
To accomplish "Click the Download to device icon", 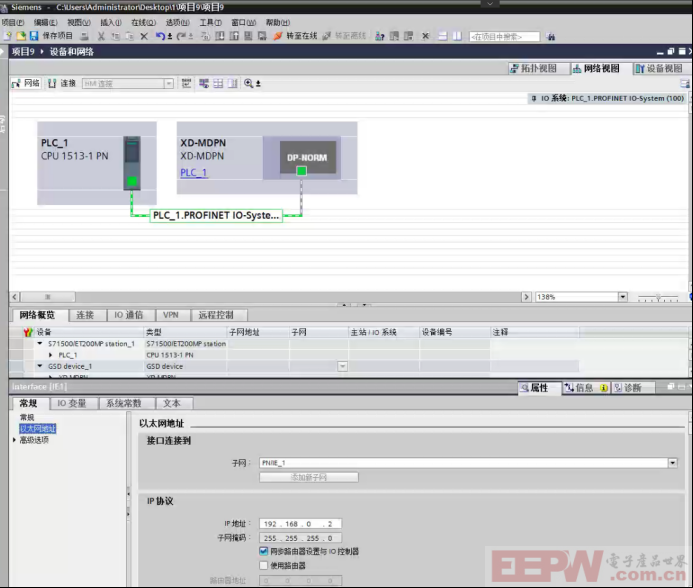I will (220, 36).
